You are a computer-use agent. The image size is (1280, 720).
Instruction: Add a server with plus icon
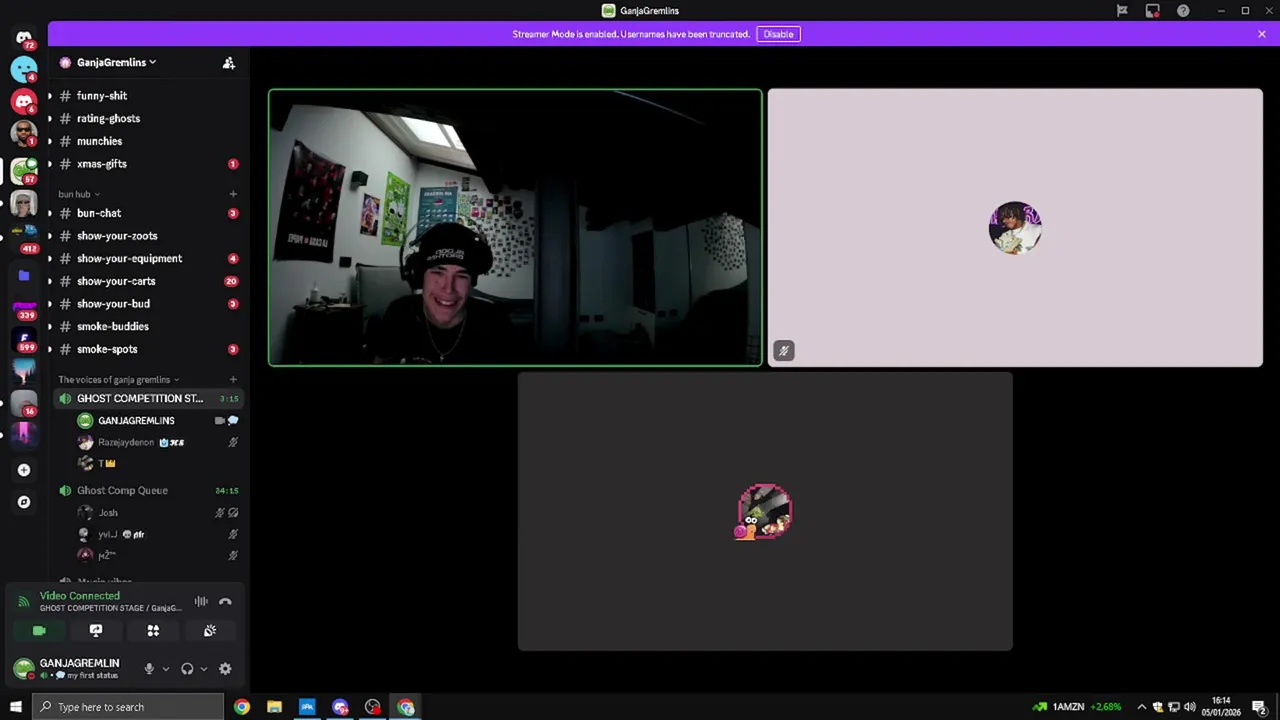(x=24, y=470)
